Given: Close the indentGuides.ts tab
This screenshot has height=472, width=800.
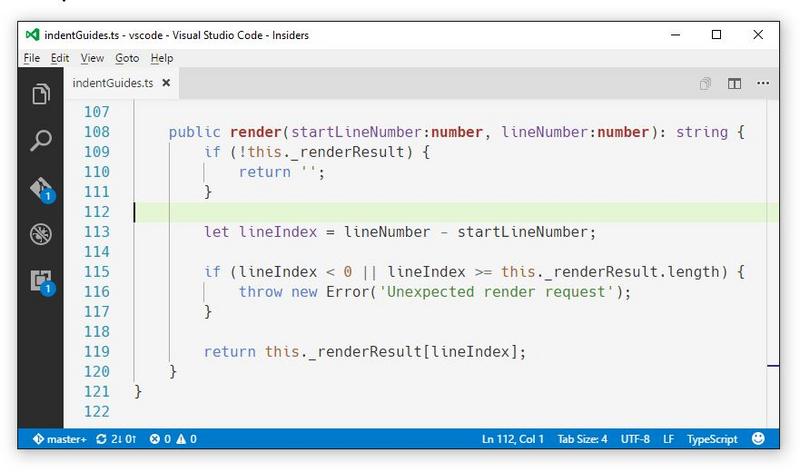Looking at the screenshot, I should 166,83.
